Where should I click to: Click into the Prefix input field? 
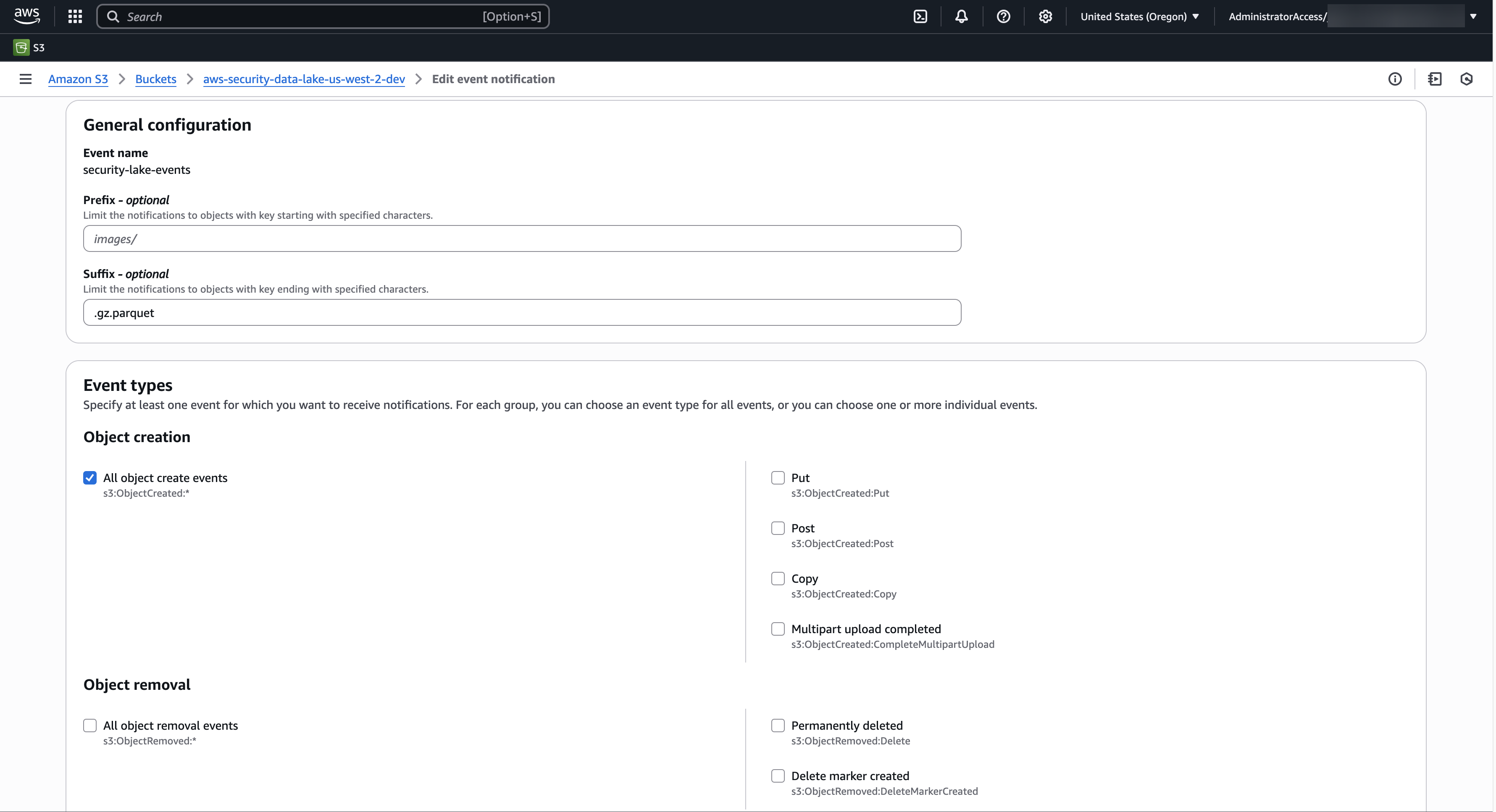tap(522, 238)
